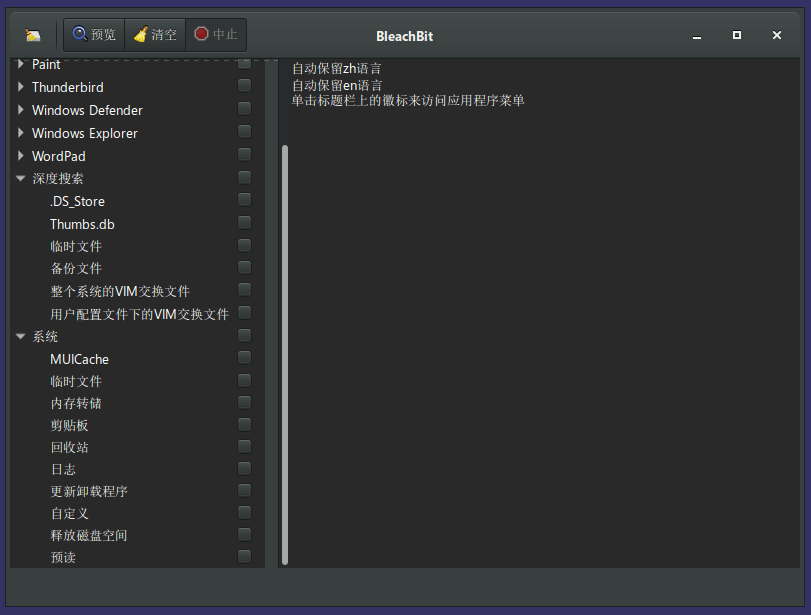This screenshot has height=615, width=811.
Task: Tick the 释放磁盘空间 checkbox
Action: click(245, 534)
